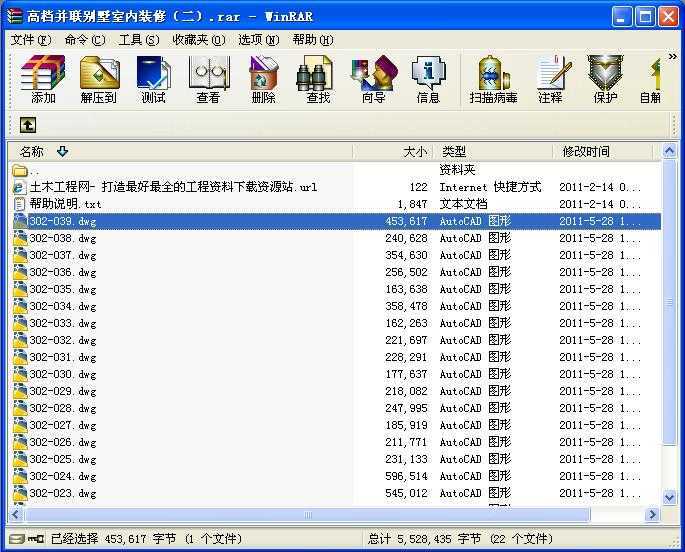Click the WinRAR title bar app icon
This screenshot has height=552, width=685.
pos(14,16)
